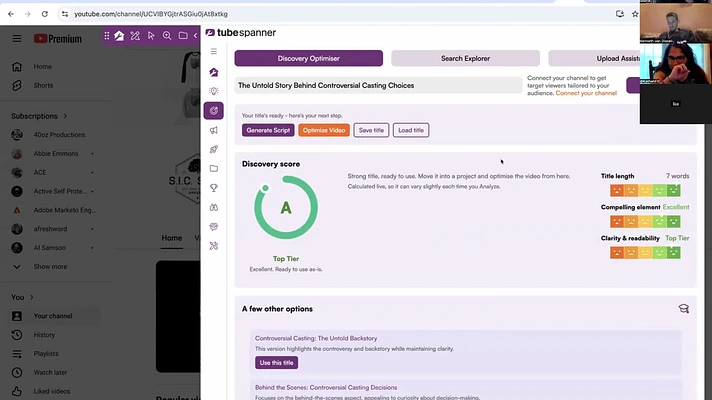The image size is (712, 400).
Task: Switch to the Upload Assistant tab
Action: coord(594,58)
